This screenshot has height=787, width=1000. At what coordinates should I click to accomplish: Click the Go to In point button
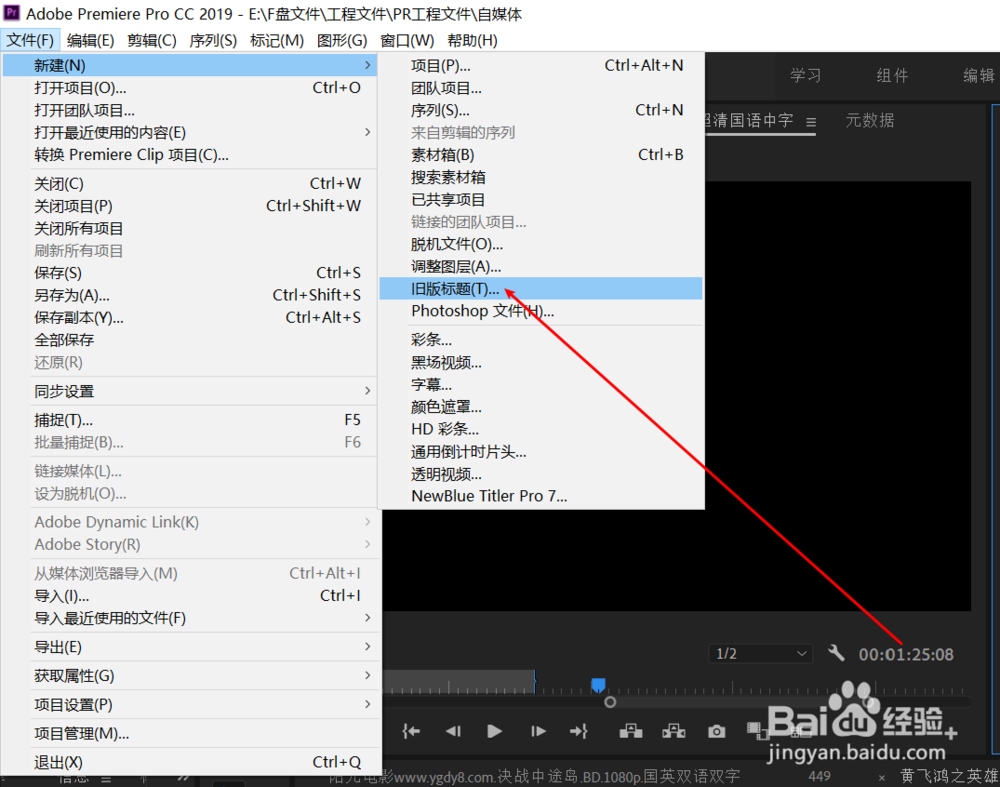tap(411, 731)
